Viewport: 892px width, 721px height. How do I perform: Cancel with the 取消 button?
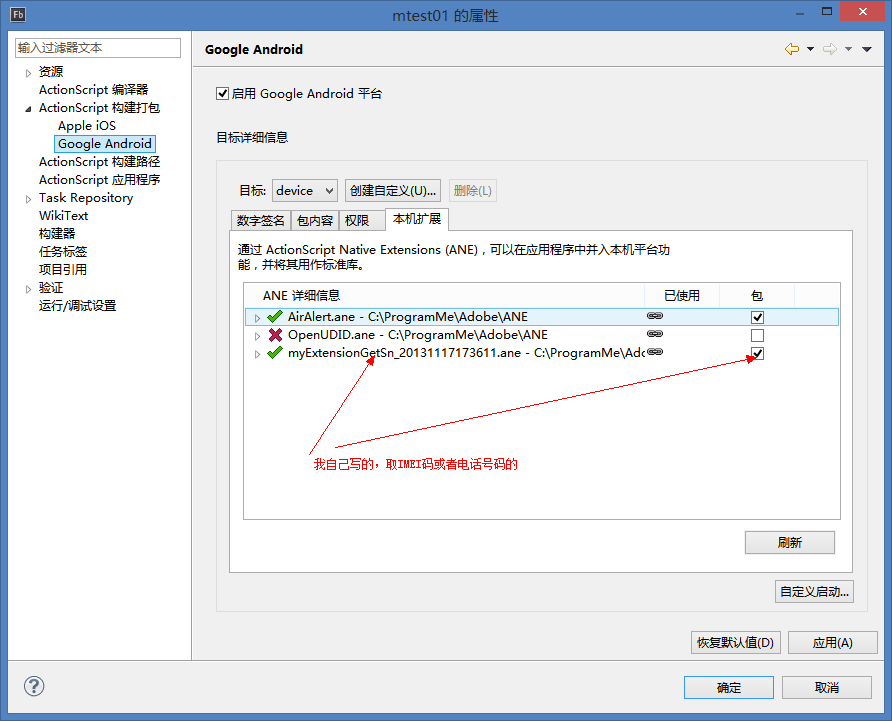(827, 687)
